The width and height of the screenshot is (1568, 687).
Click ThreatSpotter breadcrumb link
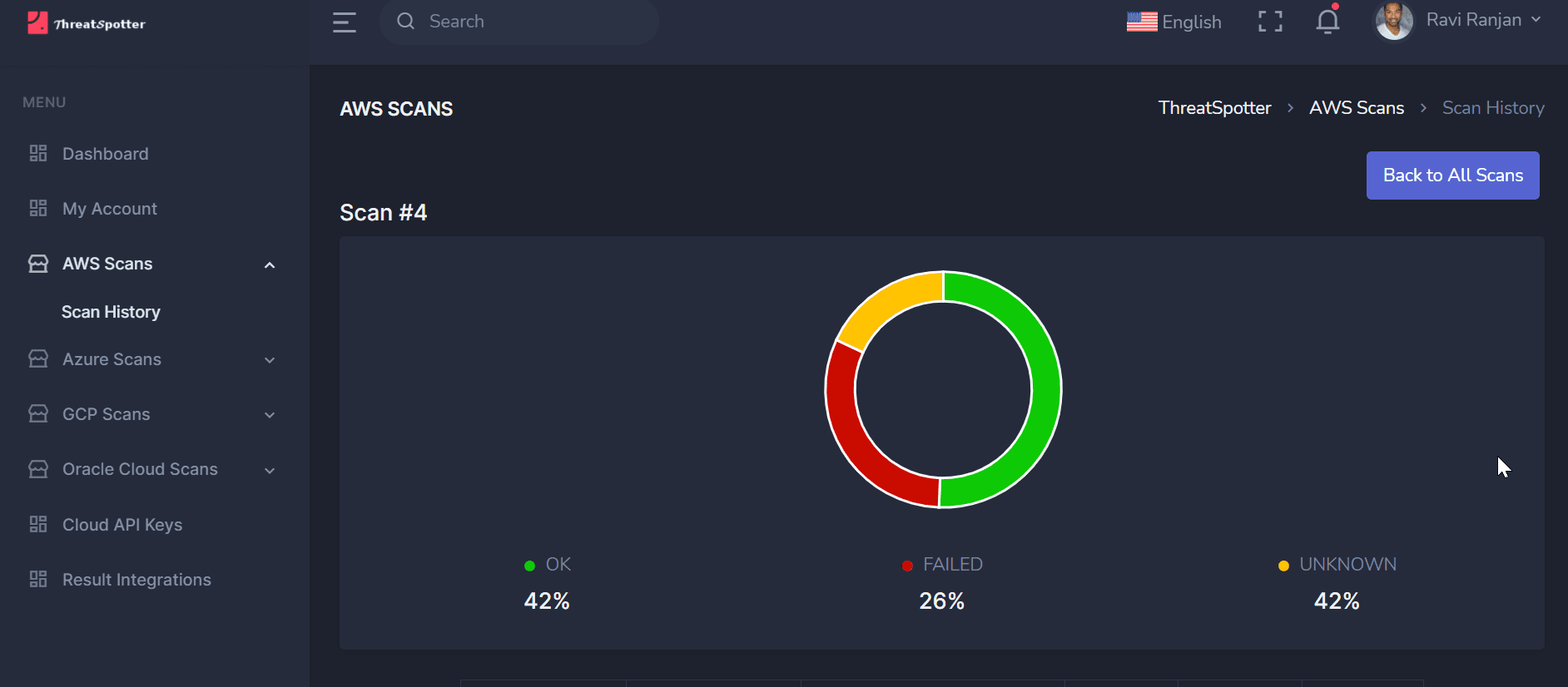1215,108
